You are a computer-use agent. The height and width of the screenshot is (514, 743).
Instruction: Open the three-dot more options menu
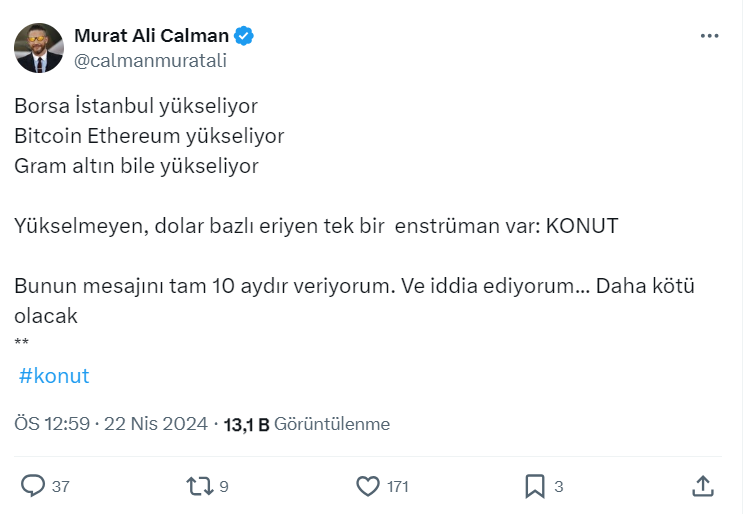[709, 36]
